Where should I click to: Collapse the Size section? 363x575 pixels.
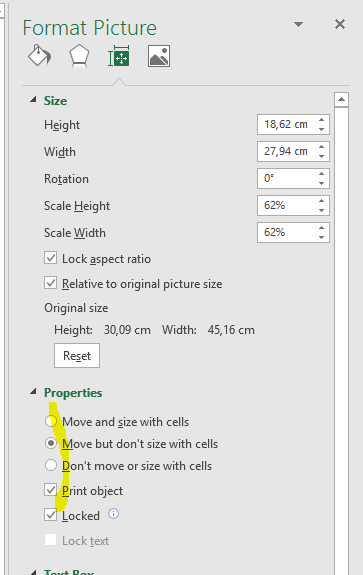click(33, 100)
